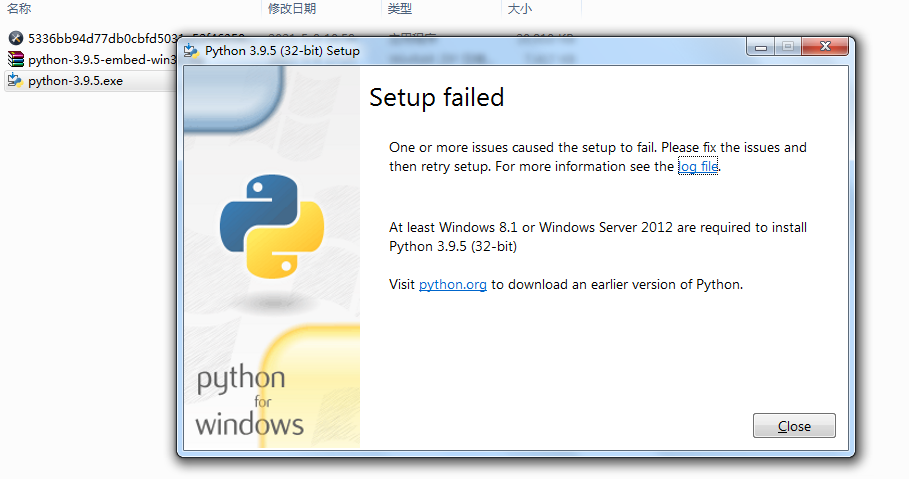Viewport: 909px width, 479px height.
Task: Close the Python Setup window with X
Action: (x=825, y=46)
